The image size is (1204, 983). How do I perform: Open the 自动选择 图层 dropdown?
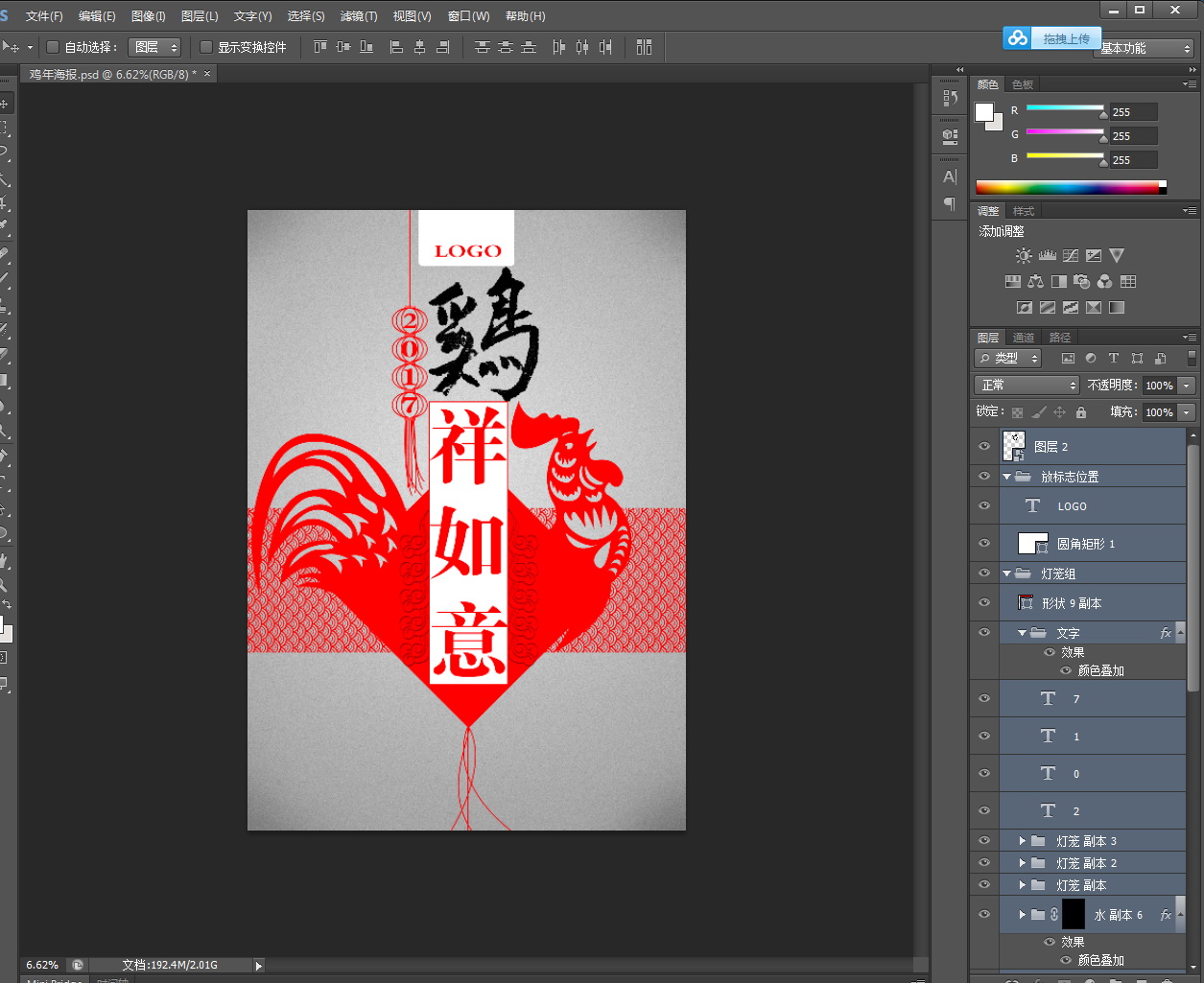[x=154, y=47]
